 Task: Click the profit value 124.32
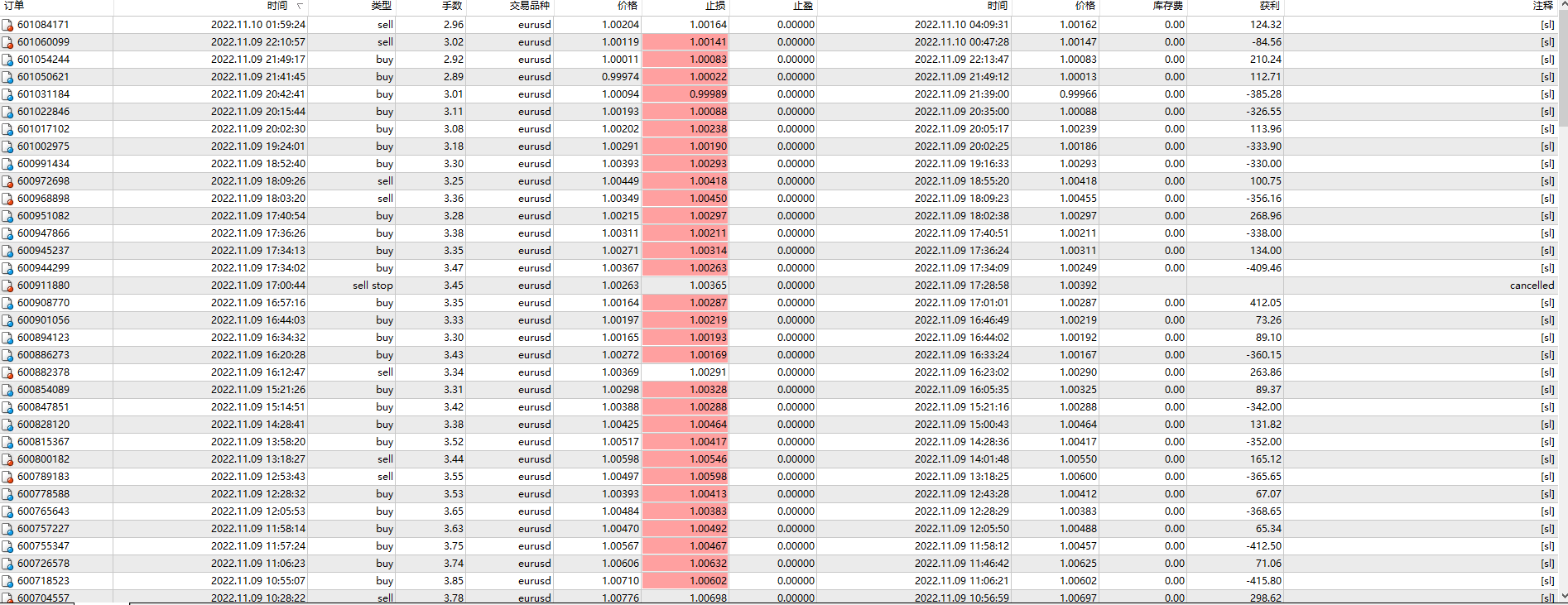(1265, 25)
